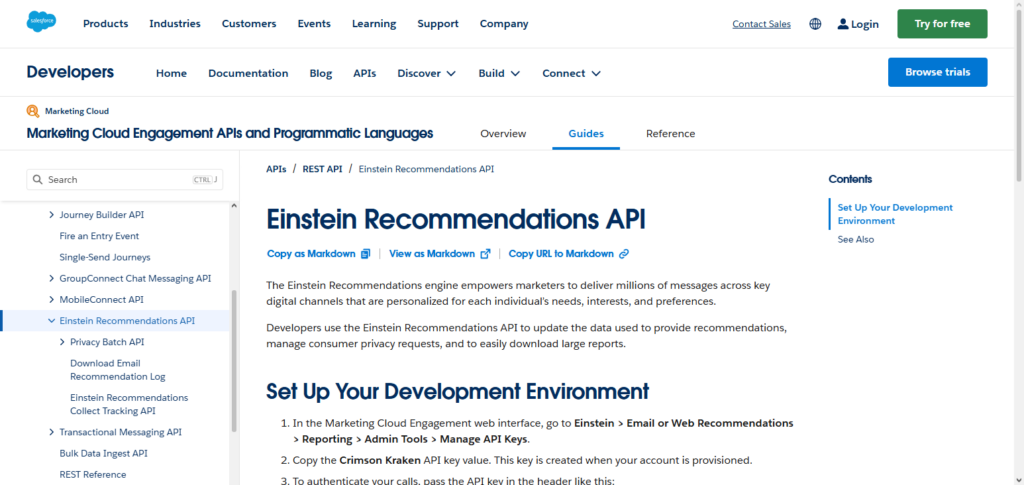
Task: Click the Contact Sales link
Action: (x=761, y=24)
